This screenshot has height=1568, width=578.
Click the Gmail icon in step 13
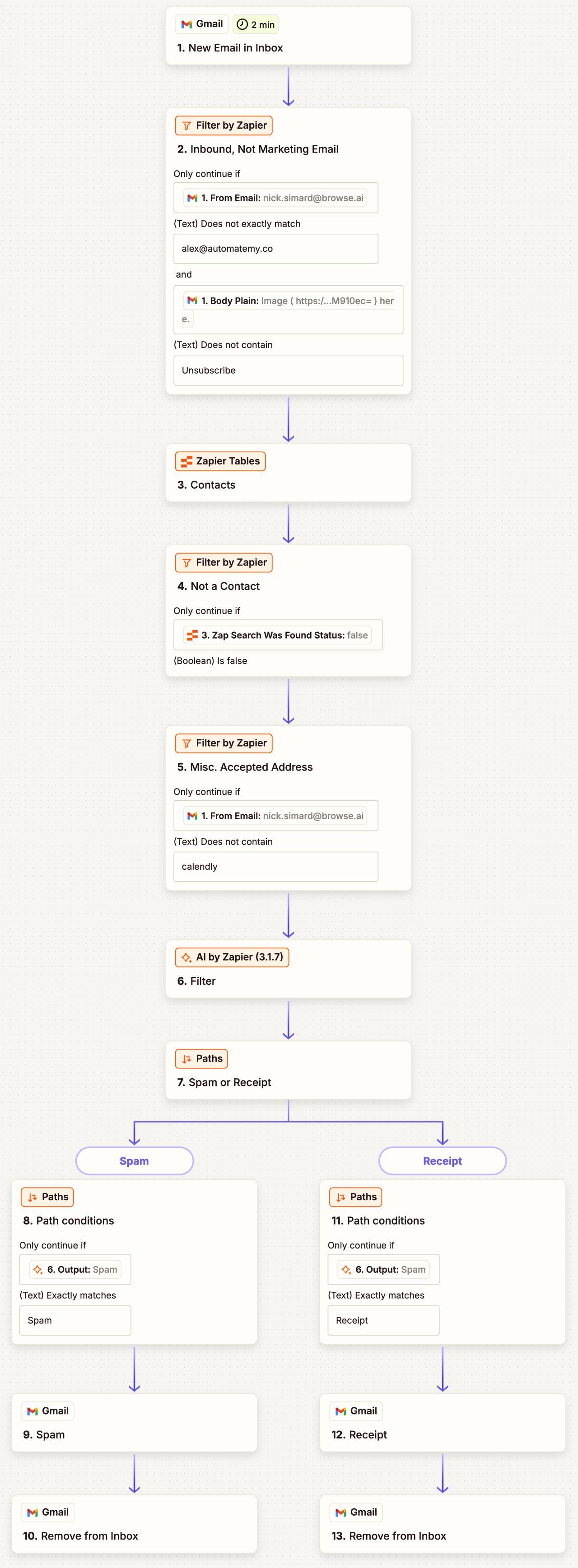point(340,1512)
